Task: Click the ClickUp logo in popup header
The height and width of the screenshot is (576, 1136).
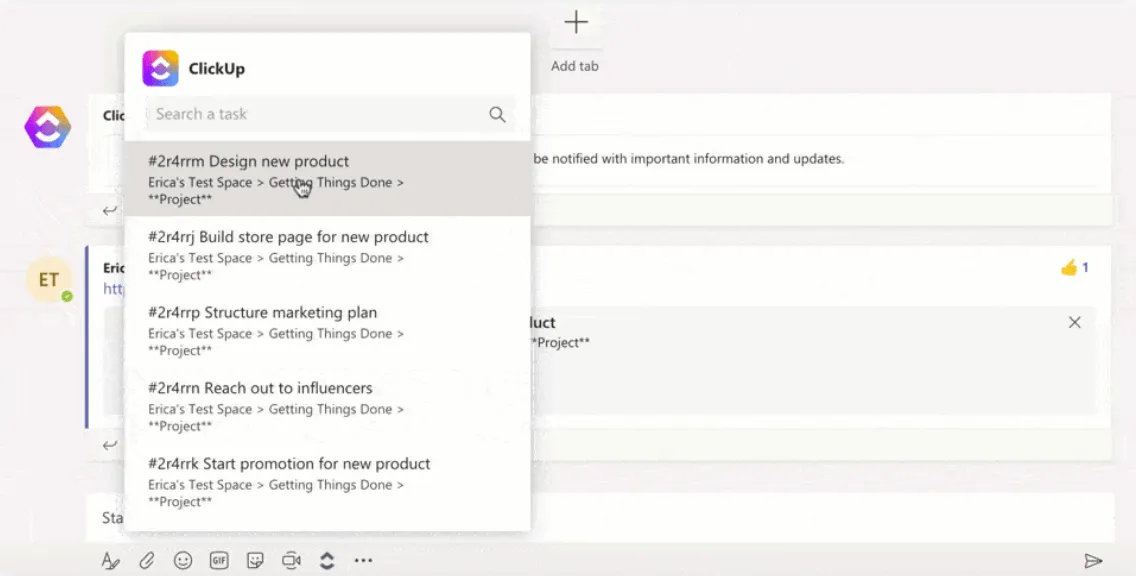Action: tap(160, 68)
